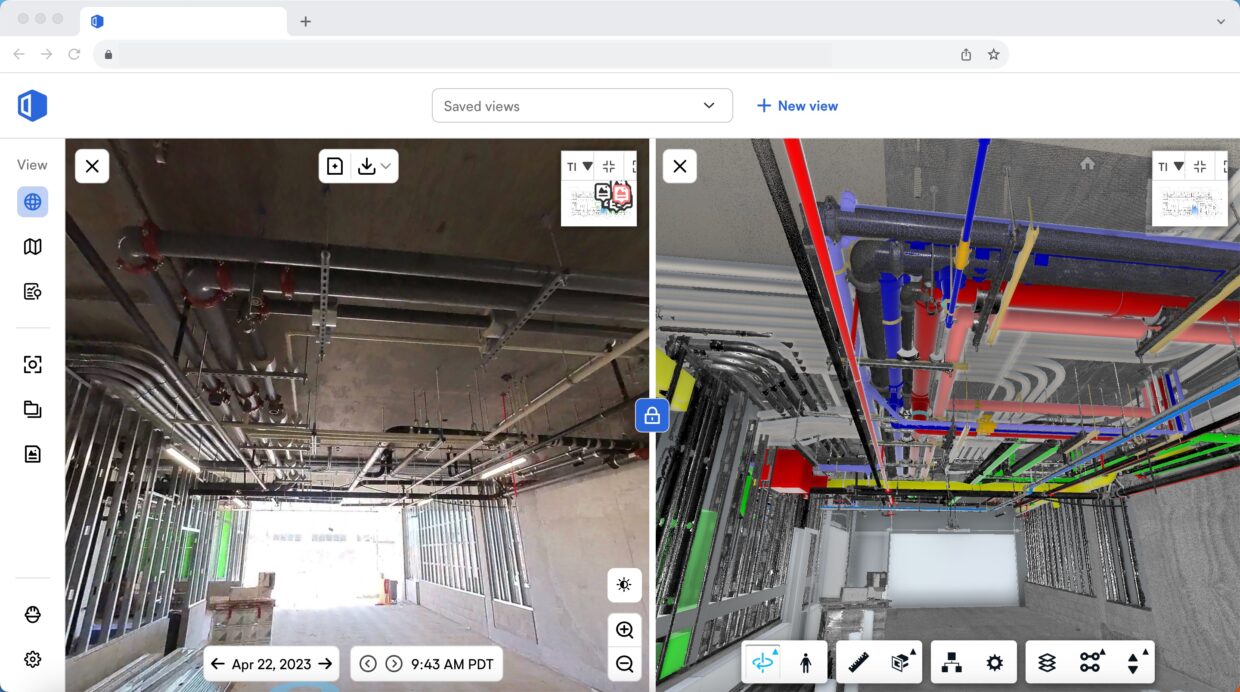
Task: Select the capture tool in the sidebar
Action: coord(32,364)
